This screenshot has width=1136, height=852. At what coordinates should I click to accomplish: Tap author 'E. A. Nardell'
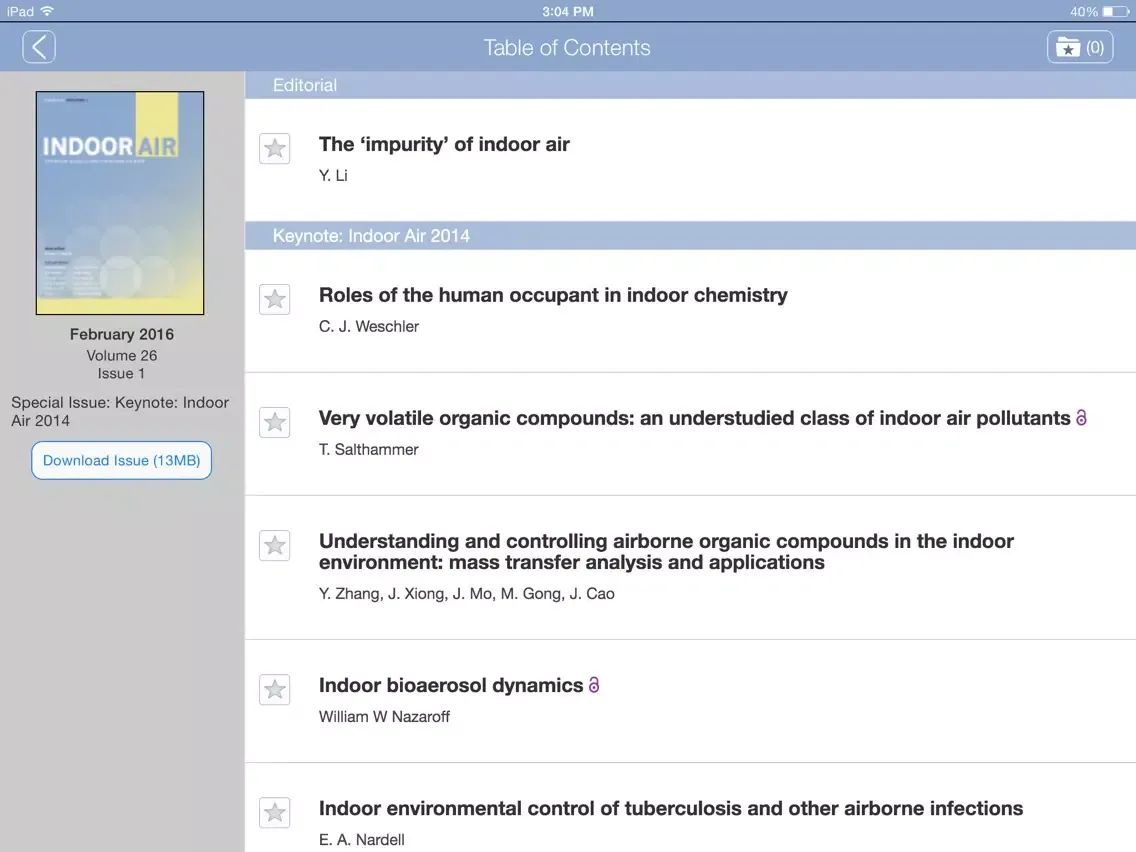362,840
